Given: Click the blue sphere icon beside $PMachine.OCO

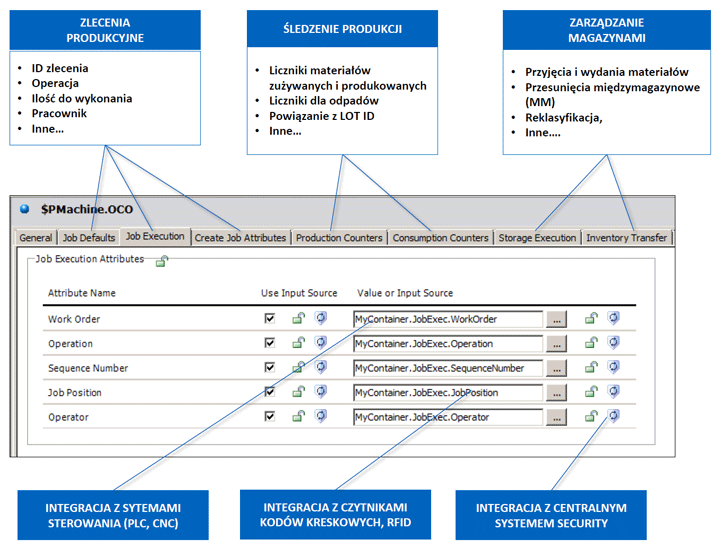Looking at the screenshot, I should (24, 210).
